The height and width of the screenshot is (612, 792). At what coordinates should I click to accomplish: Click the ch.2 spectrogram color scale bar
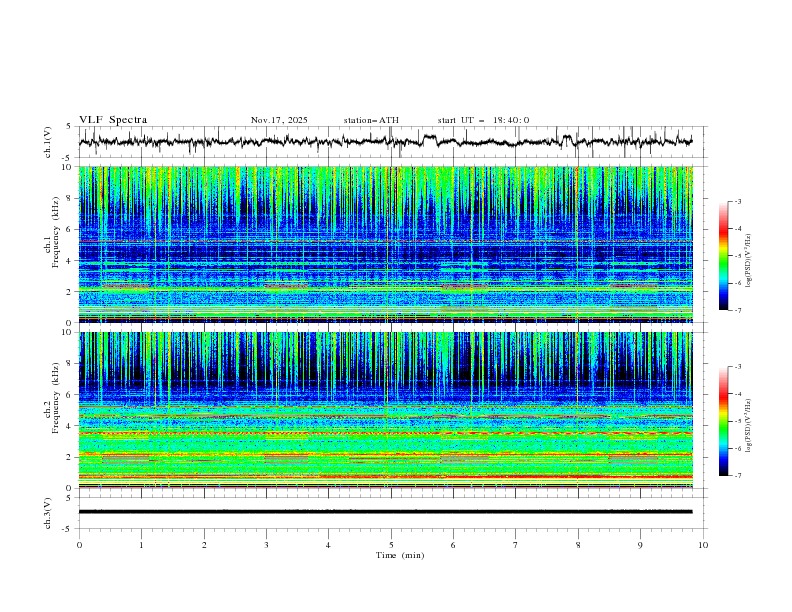pos(723,421)
